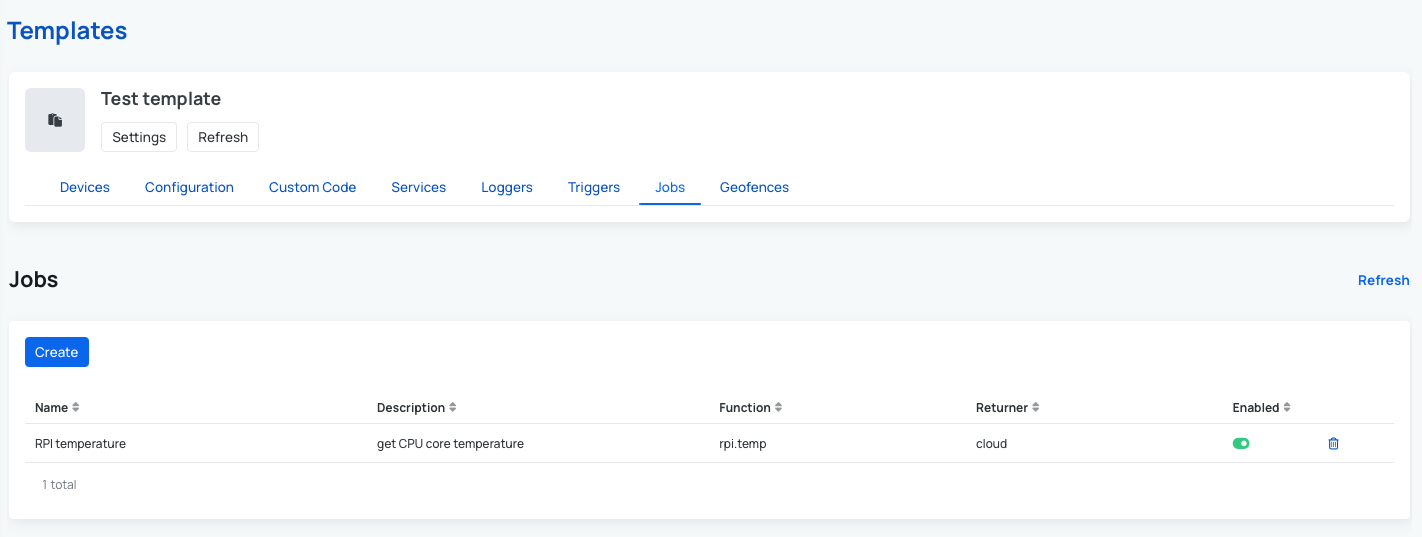Open the Geofences tab
1422x537 pixels.
pyautogui.click(x=754, y=187)
